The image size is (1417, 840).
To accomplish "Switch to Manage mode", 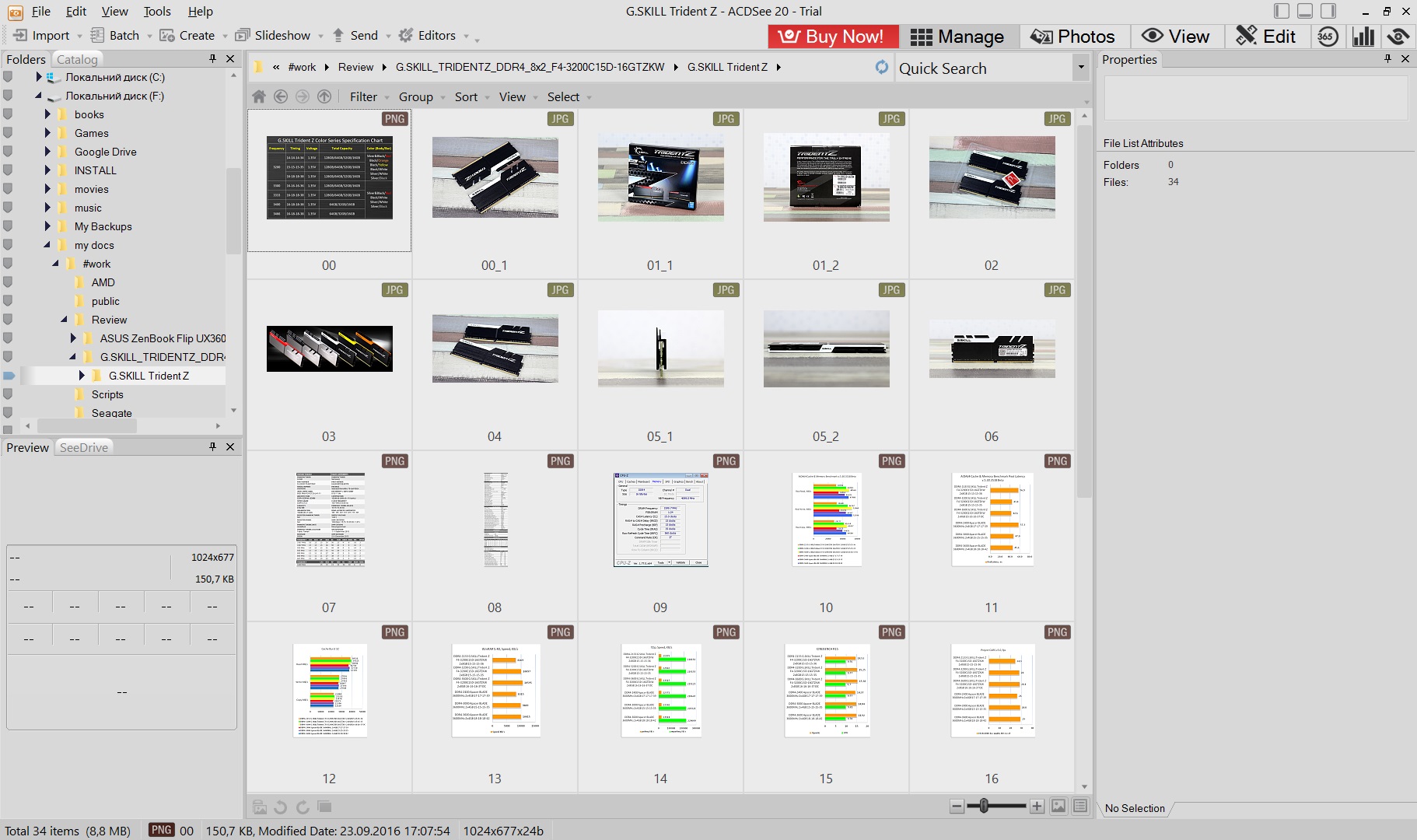I will 957,37.
